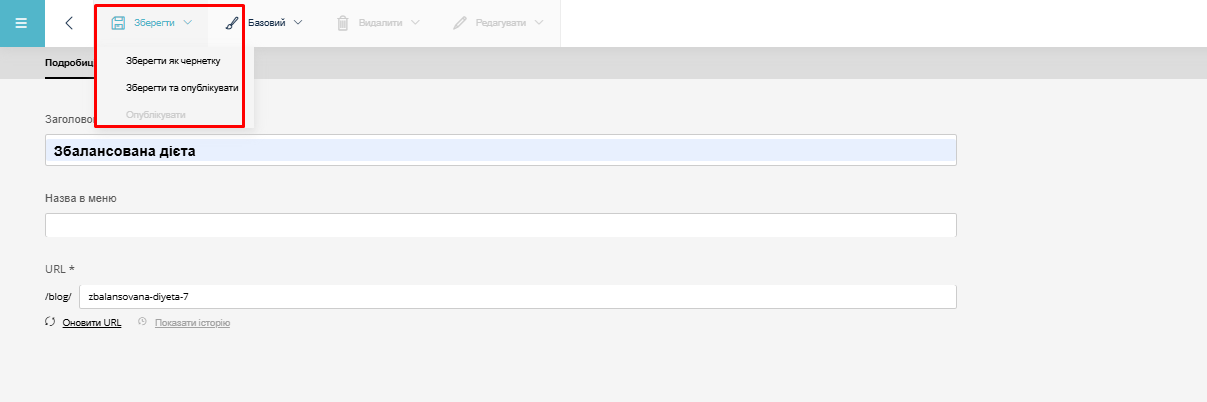The height and width of the screenshot is (402, 1207).
Task: Switch to the Подробиці tab
Action: (70, 62)
